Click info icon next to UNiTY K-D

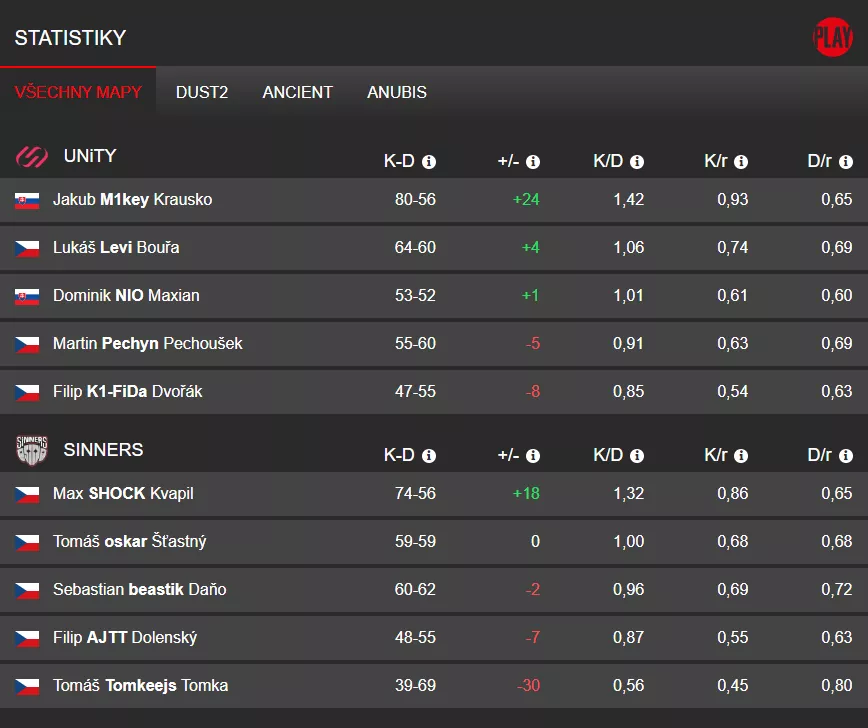(x=429, y=162)
